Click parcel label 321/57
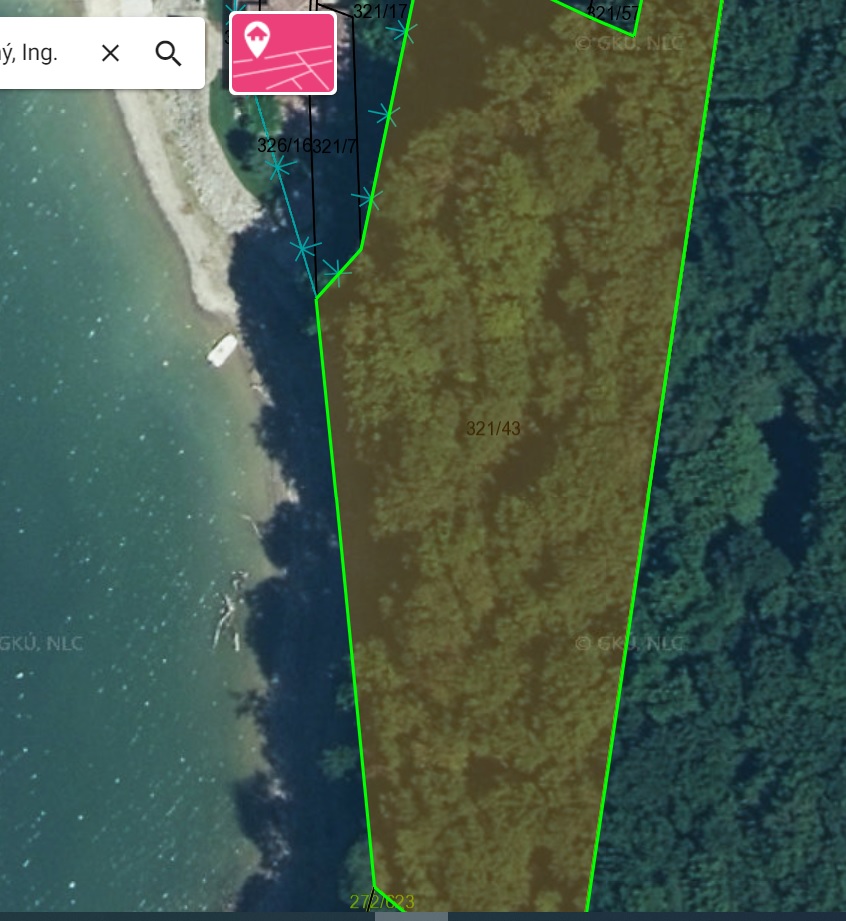846x921 pixels. coord(613,13)
